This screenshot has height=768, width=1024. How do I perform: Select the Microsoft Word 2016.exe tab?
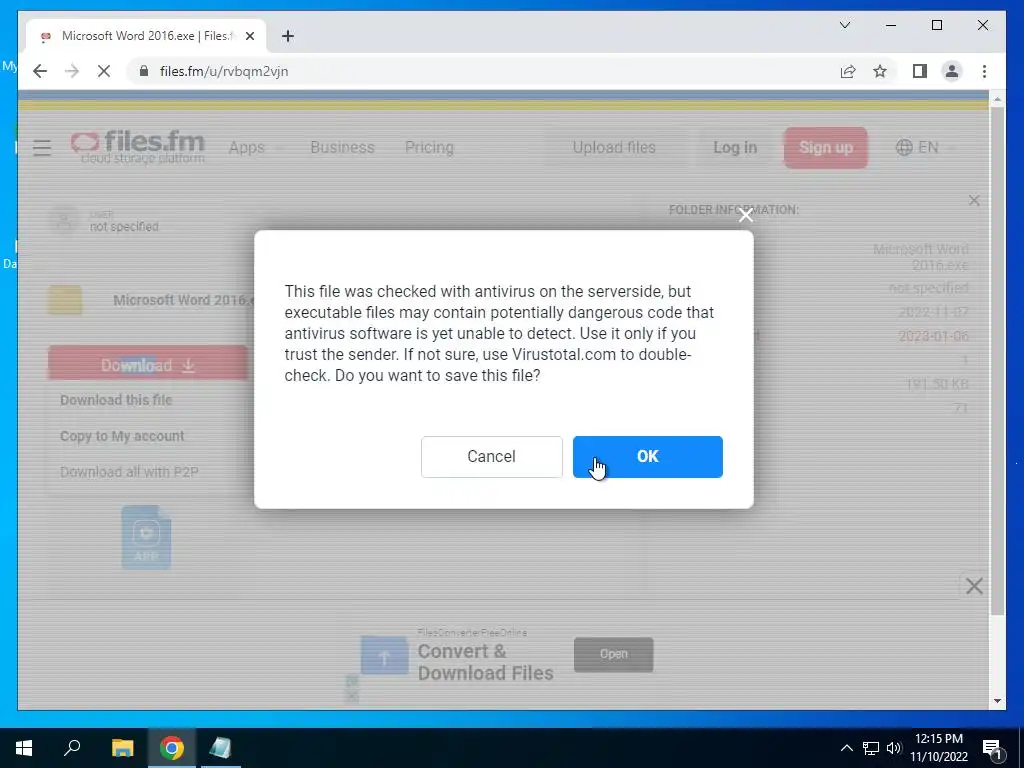click(146, 36)
